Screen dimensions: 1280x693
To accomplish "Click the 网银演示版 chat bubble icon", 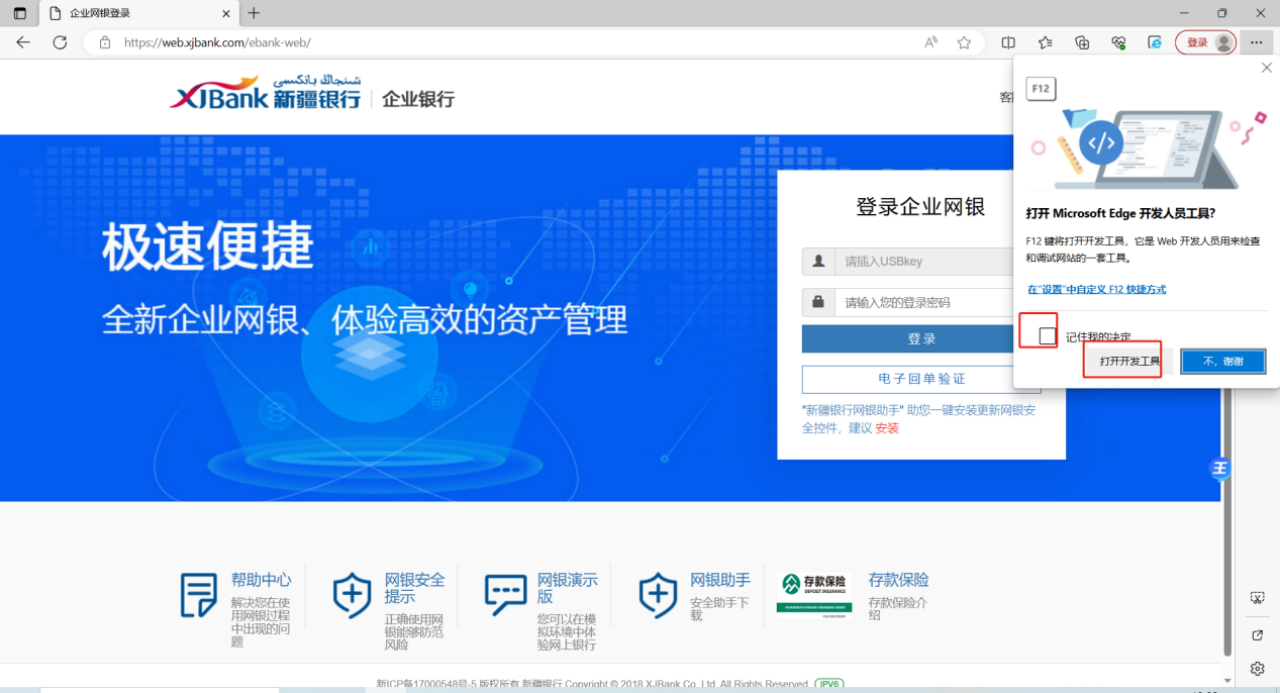I will (505, 596).
